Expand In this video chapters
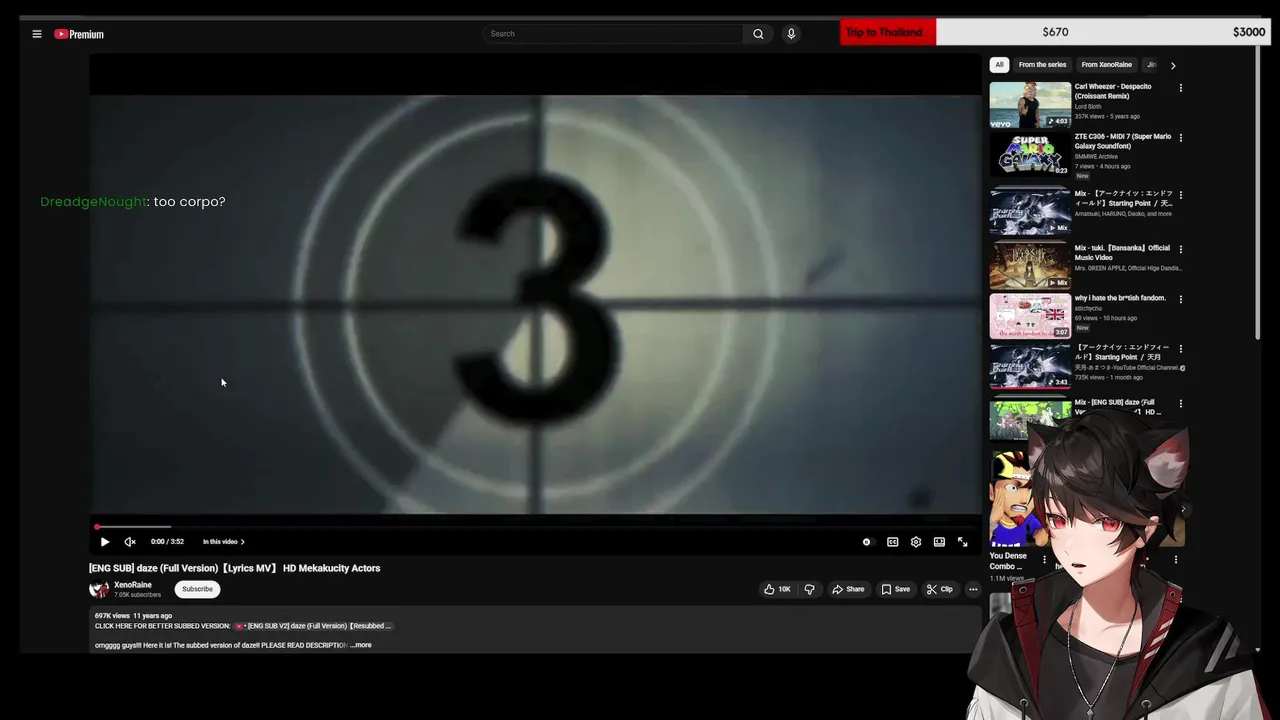Viewport: 1280px width, 720px height. [223, 542]
